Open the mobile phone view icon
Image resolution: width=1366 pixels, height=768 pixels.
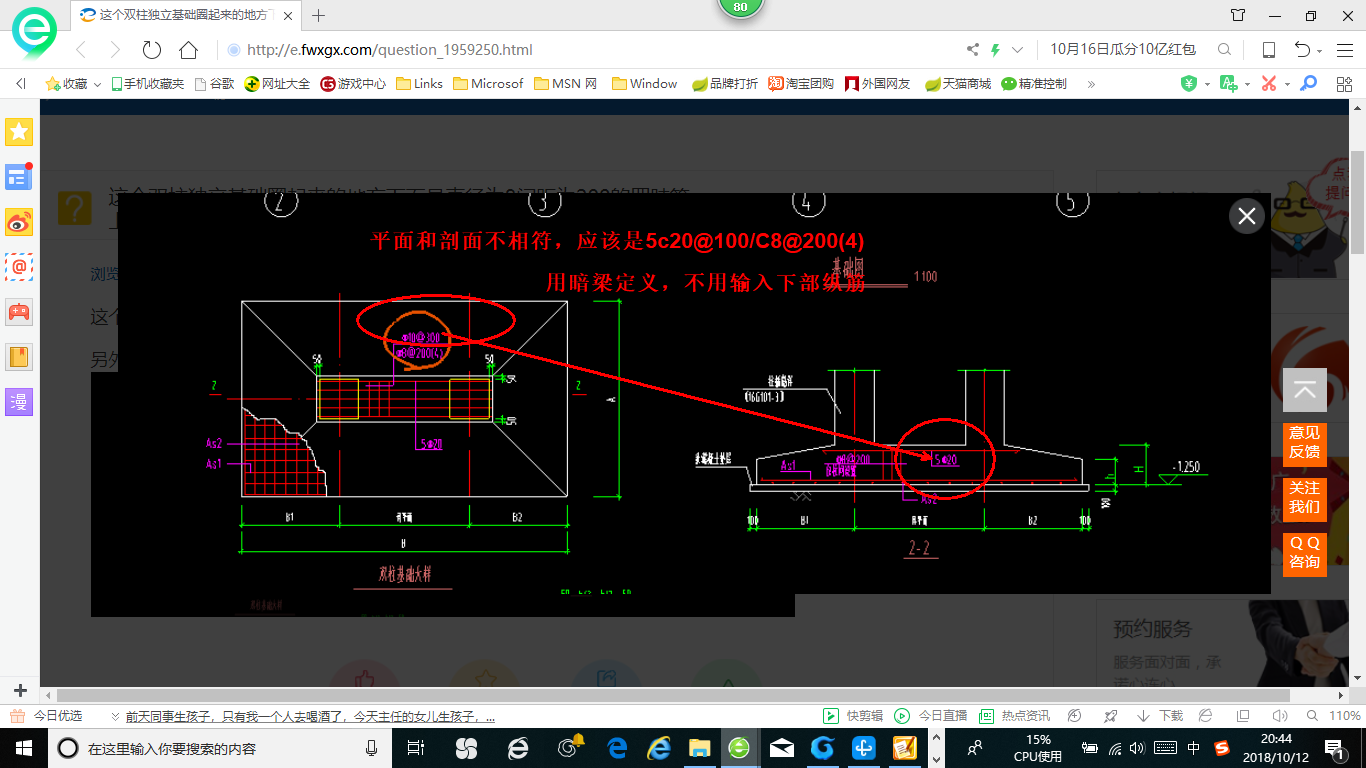pos(1268,50)
